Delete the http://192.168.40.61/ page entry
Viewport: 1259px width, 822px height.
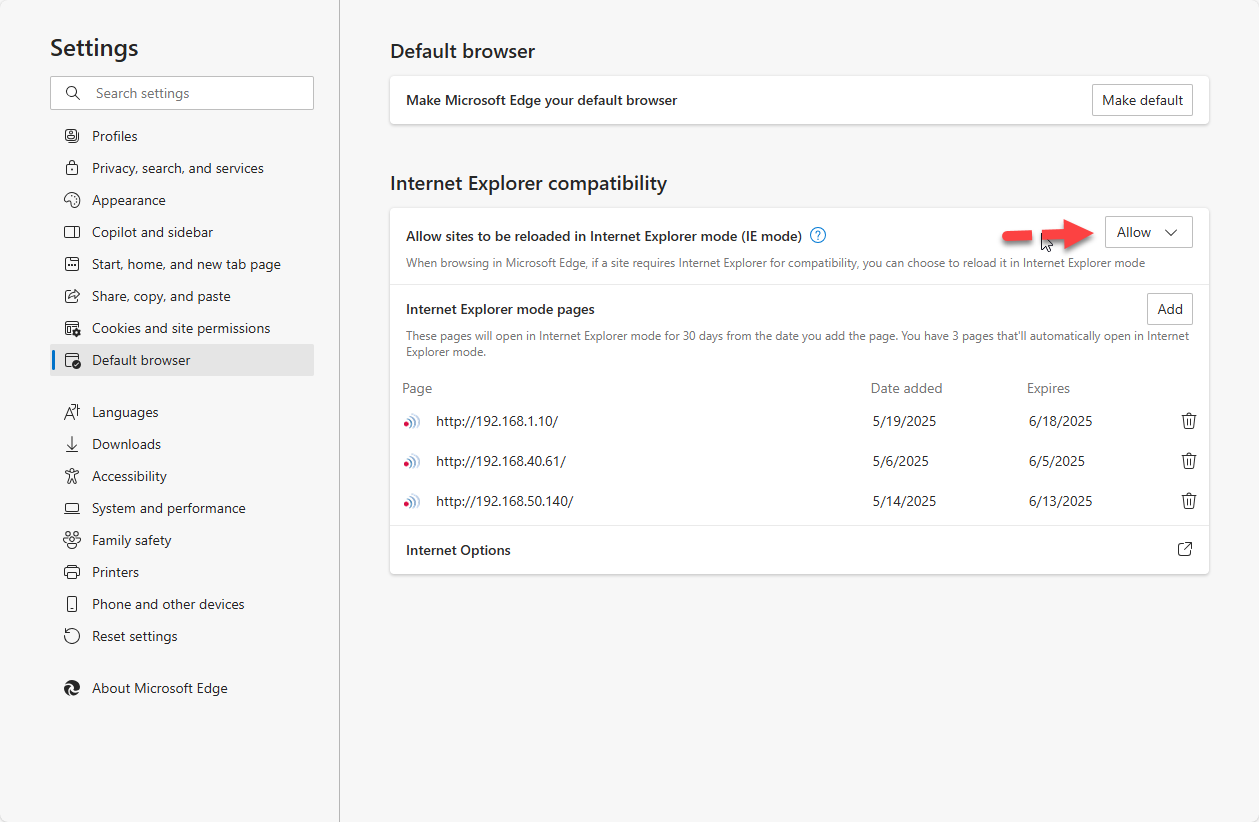(1189, 461)
